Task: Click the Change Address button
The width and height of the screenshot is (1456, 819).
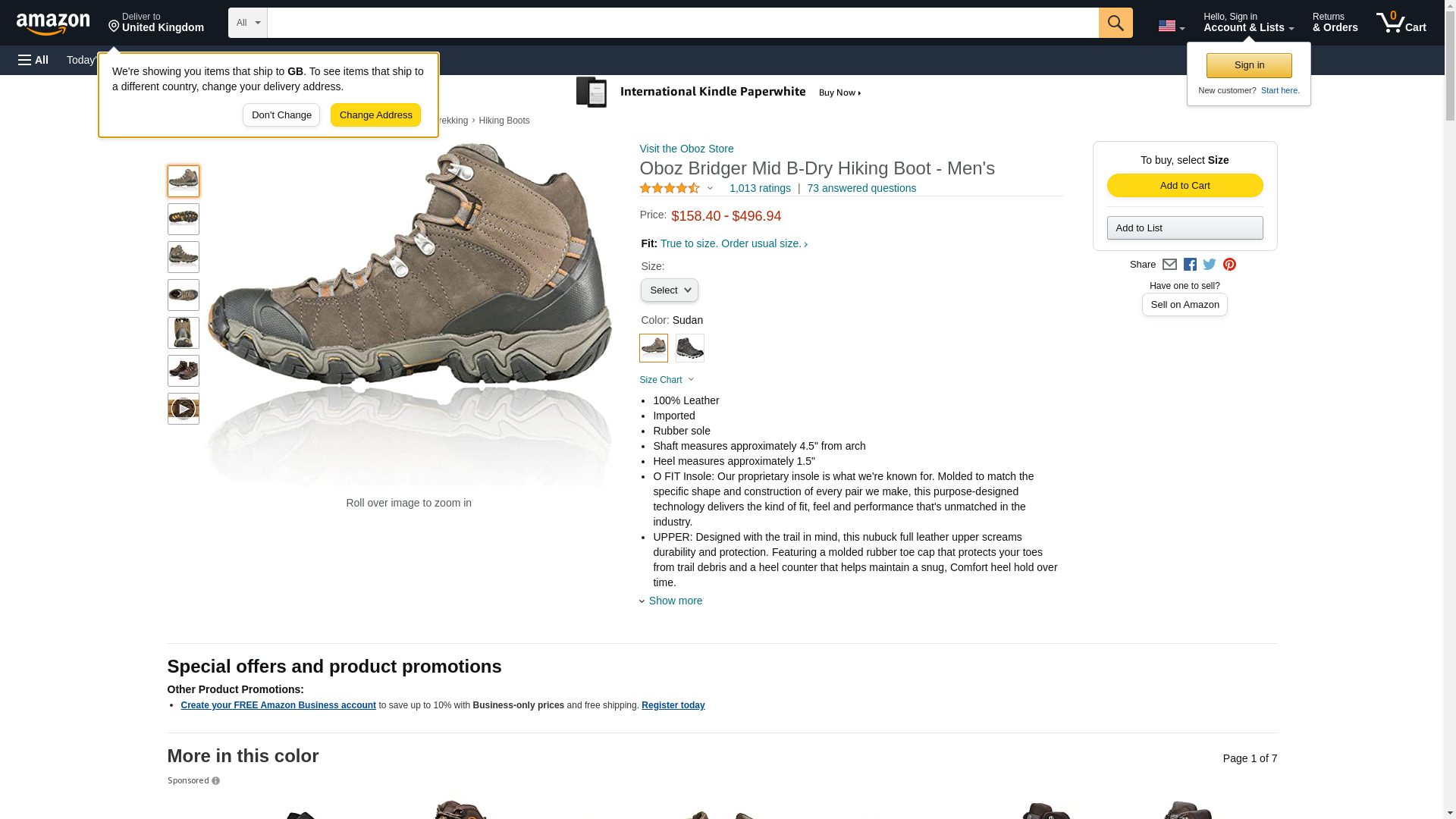Action: (375, 115)
